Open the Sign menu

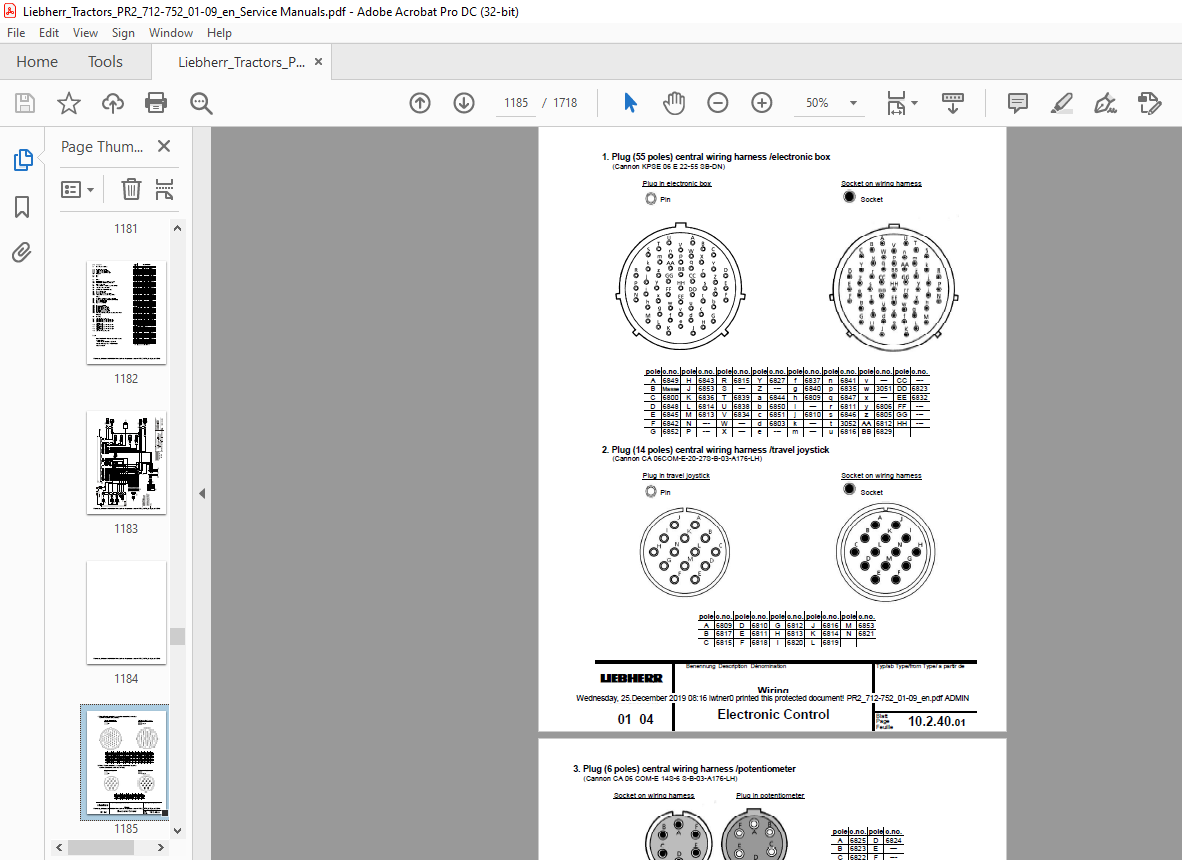[123, 32]
